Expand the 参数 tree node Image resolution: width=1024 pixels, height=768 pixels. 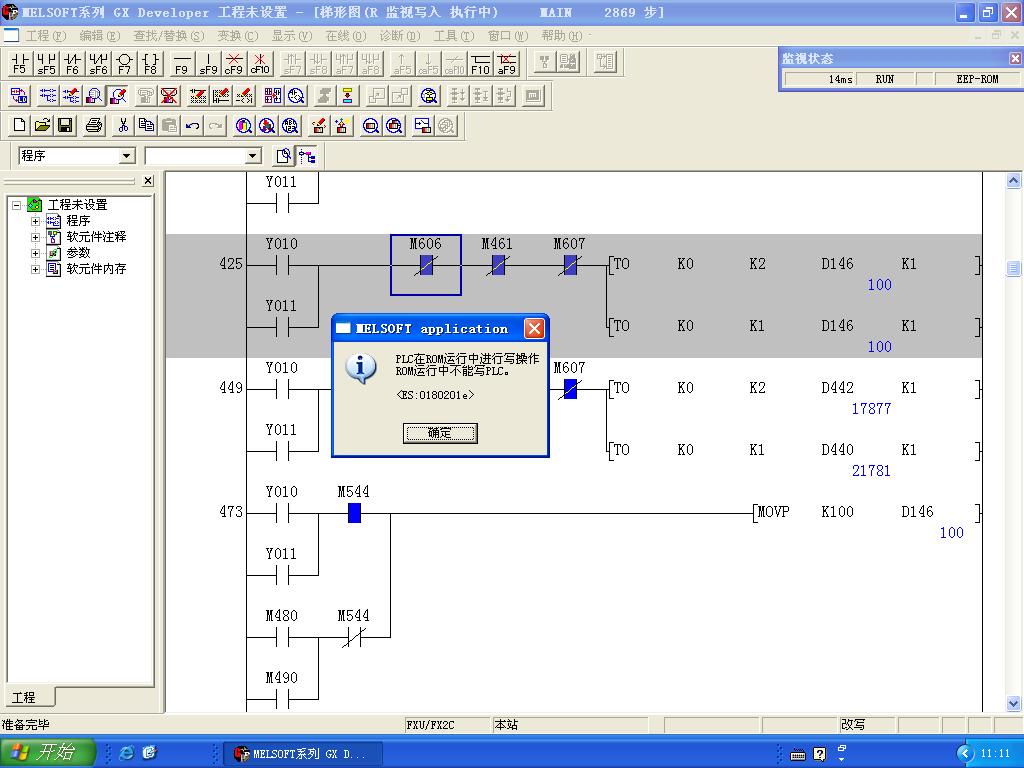click(x=36, y=253)
